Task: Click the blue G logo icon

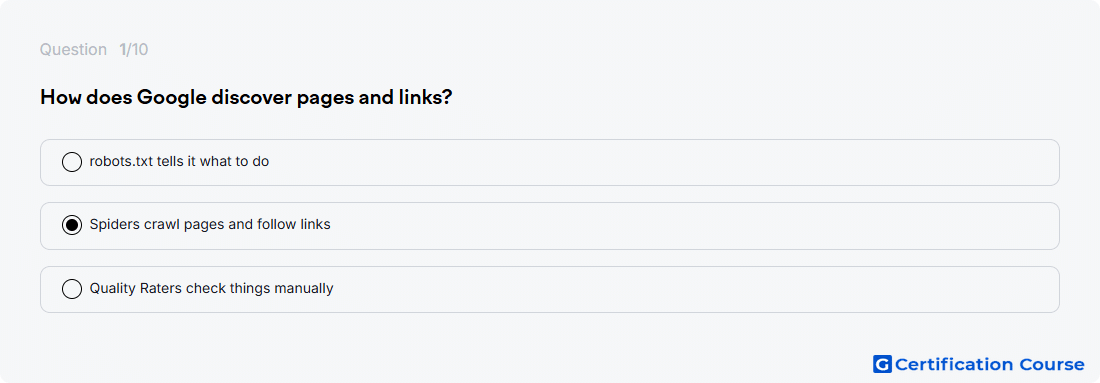Action: tap(882, 364)
